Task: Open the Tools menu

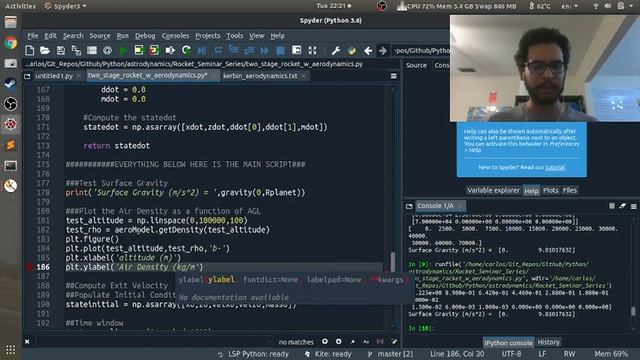Action: [x=235, y=36]
